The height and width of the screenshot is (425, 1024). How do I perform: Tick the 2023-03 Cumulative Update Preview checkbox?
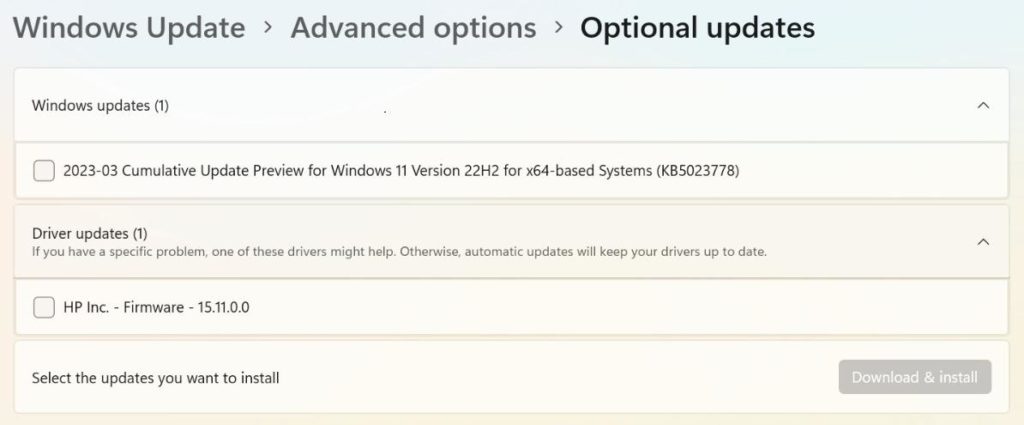click(44, 171)
